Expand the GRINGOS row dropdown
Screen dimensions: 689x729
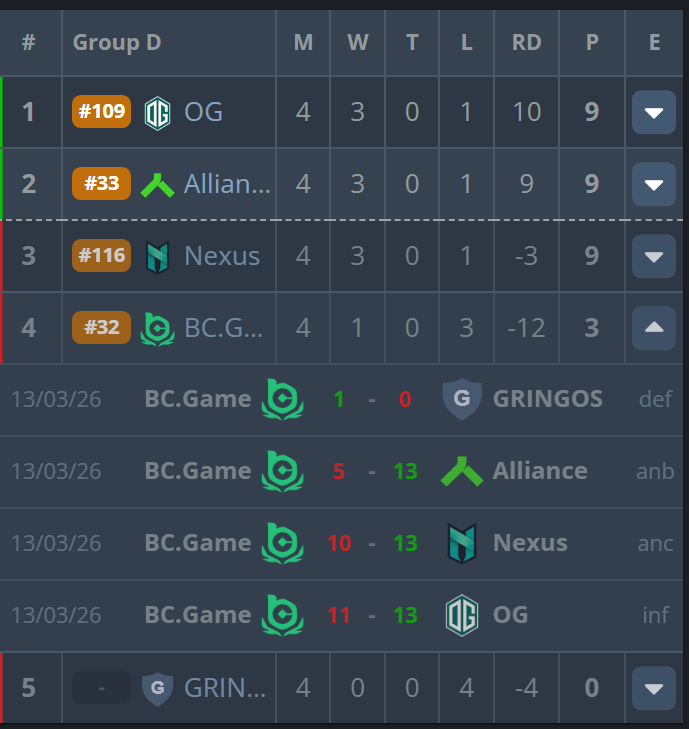654,689
